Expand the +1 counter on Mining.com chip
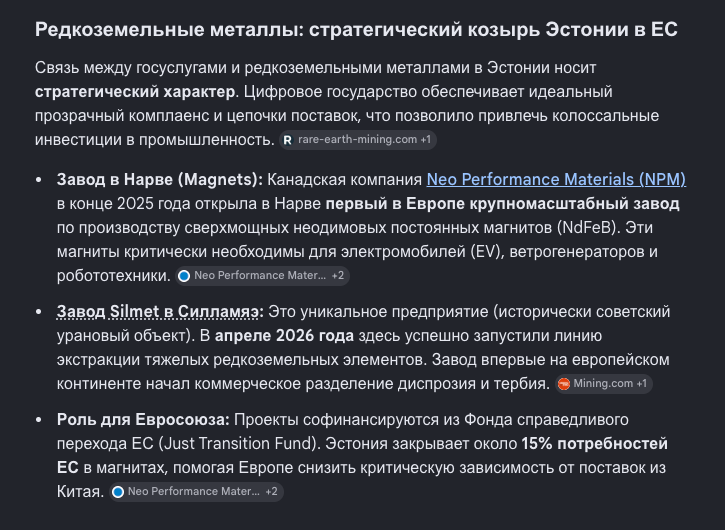This screenshot has height=530, width=725. [641, 384]
